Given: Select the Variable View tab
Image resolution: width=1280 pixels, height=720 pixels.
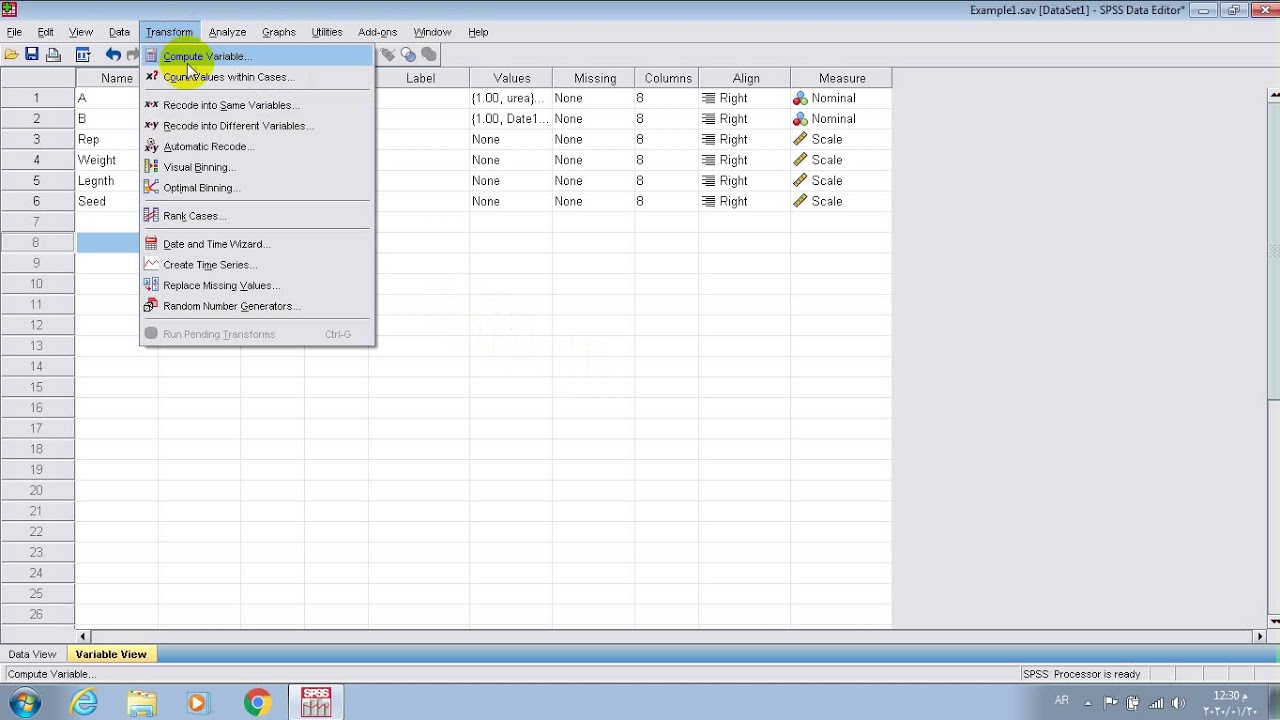Looking at the screenshot, I should [111, 654].
